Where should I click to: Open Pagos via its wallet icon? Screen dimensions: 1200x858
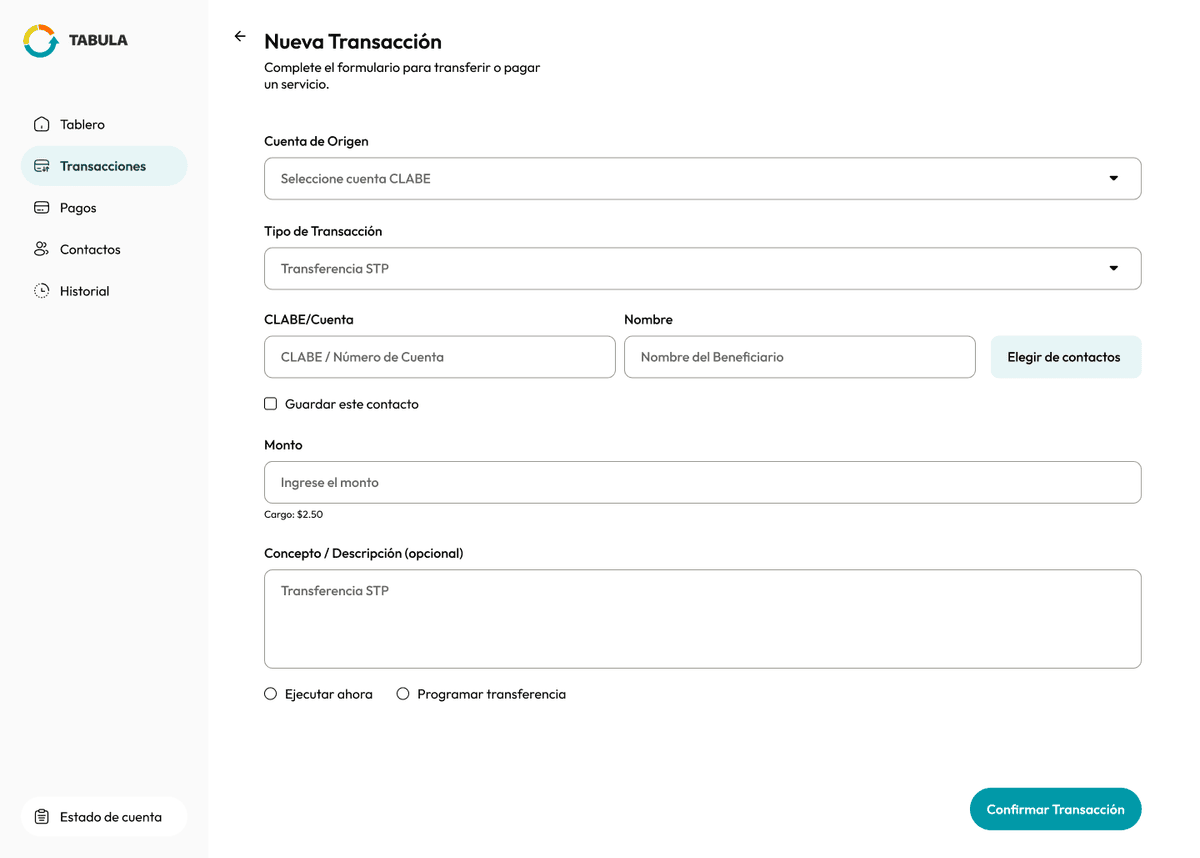pos(41,207)
